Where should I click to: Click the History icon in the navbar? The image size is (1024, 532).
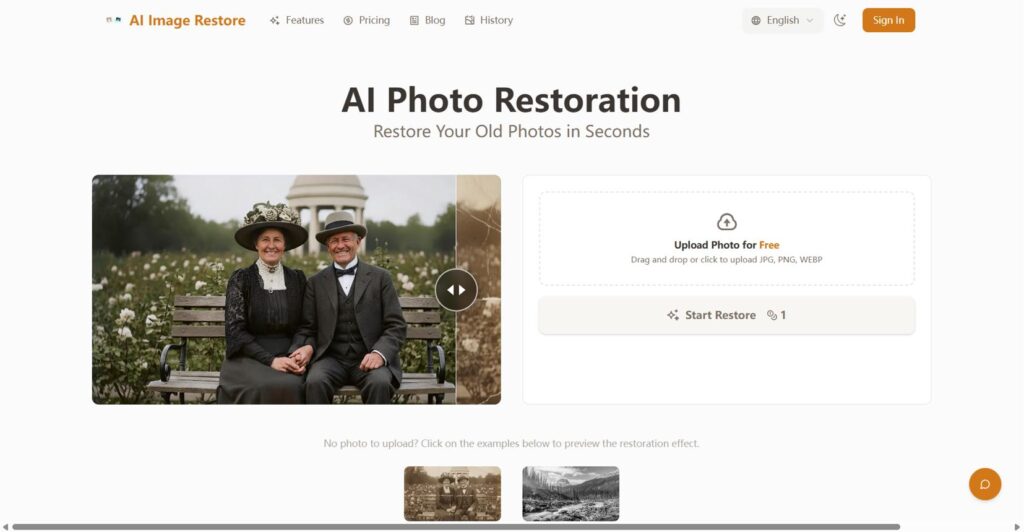click(470, 20)
